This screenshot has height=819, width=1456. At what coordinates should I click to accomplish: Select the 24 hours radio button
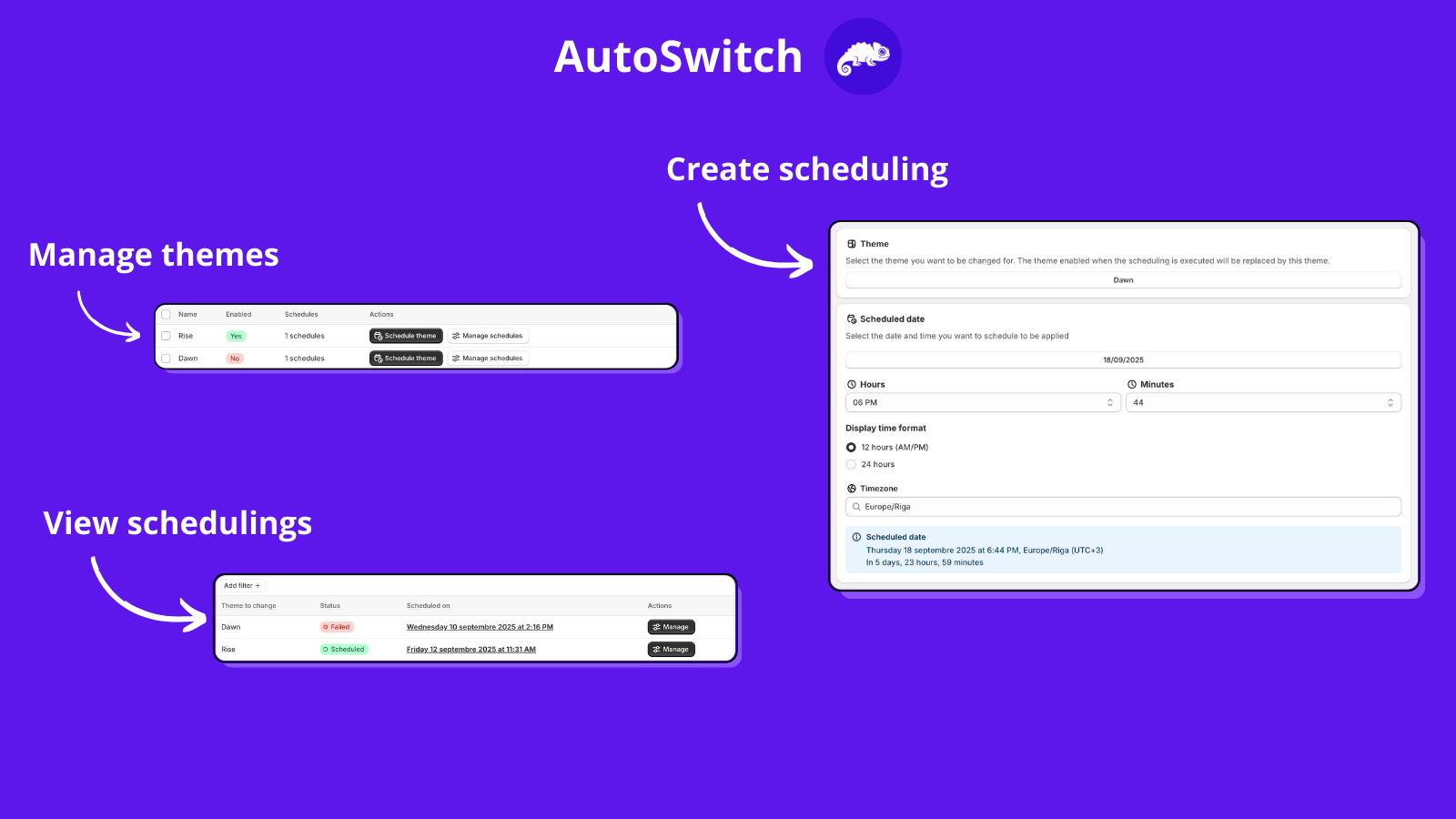pos(851,464)
